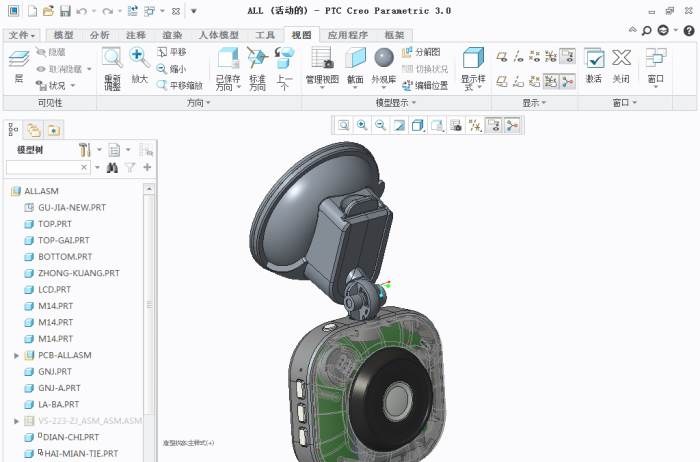
Task: Switch to the 工具 (Tools) tab
Action: (x=265, y=35)
